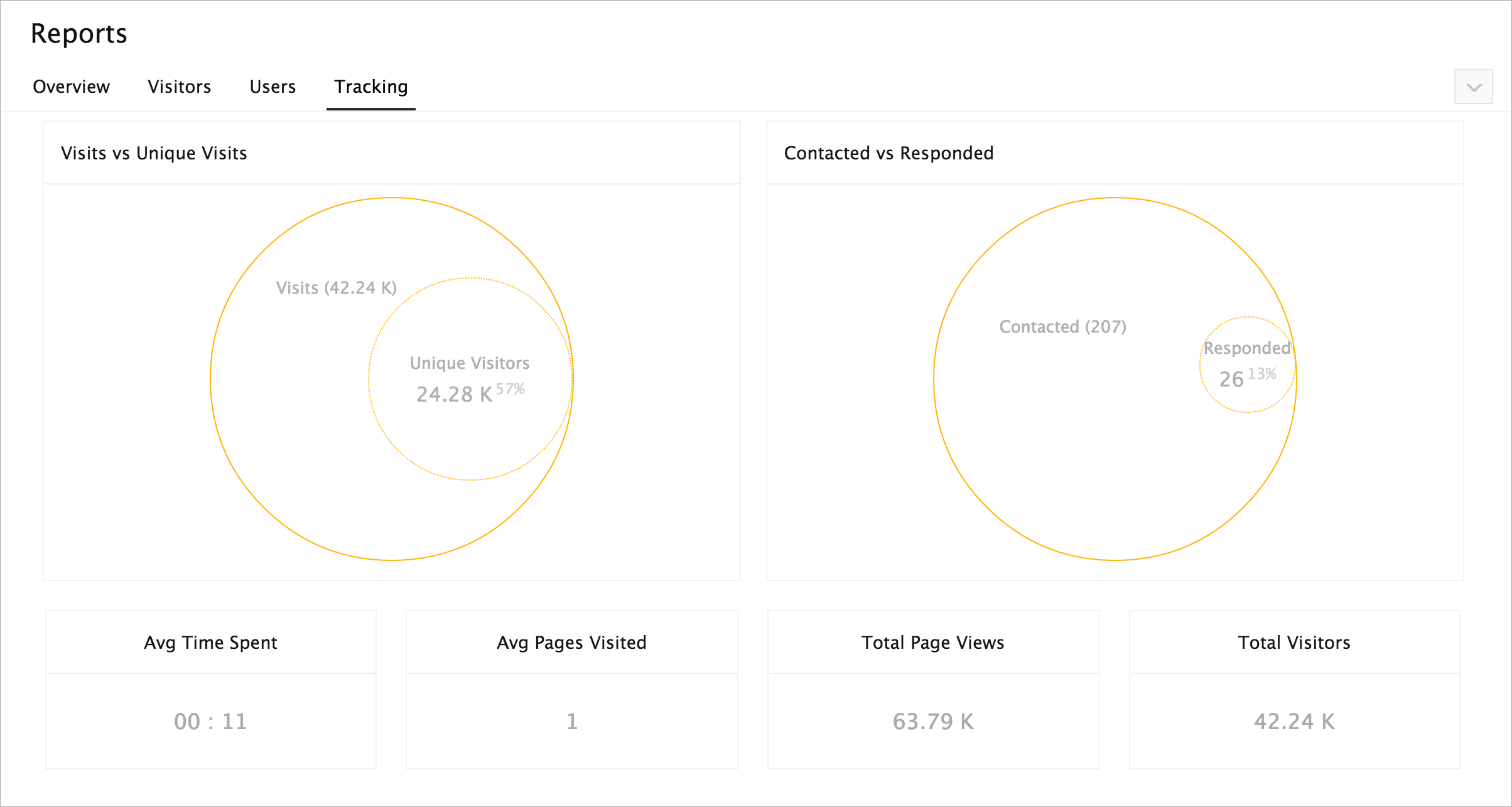Screen dimensions: 1512x807
Task: Click the Total Visitors value 42.24 K
Action: (1294, 722)
